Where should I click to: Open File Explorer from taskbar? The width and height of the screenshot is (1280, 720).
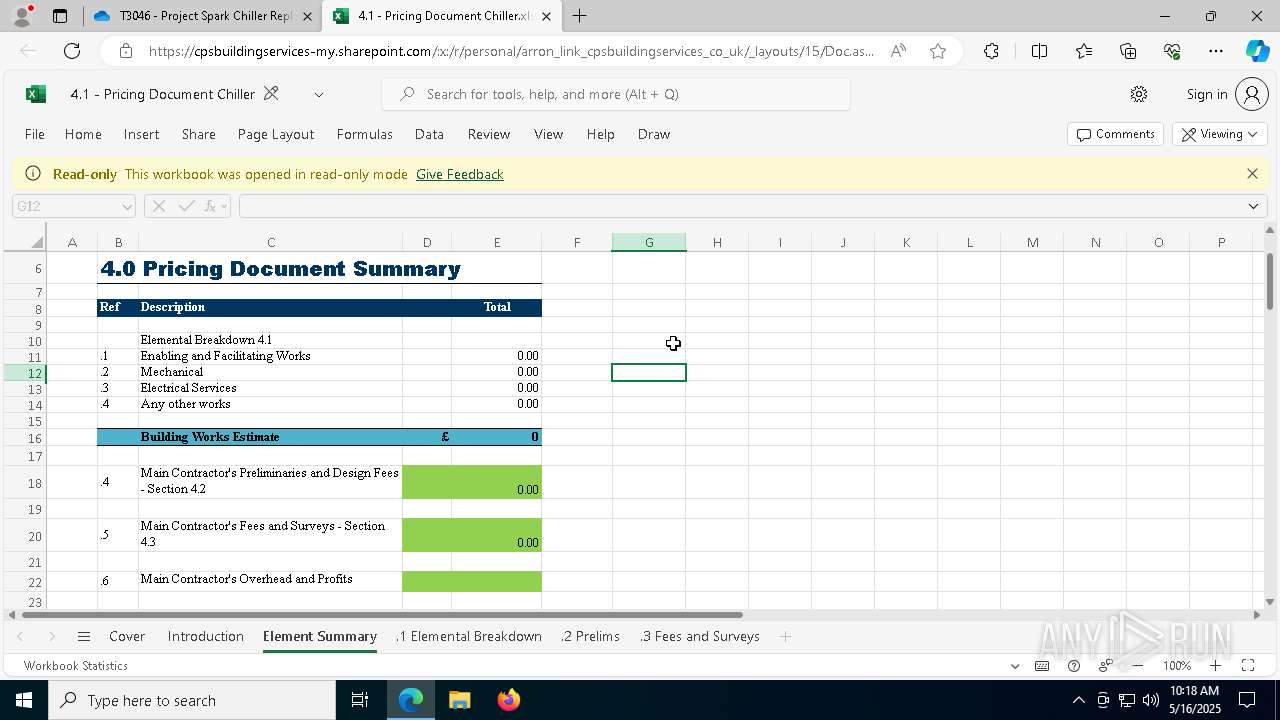459,700
